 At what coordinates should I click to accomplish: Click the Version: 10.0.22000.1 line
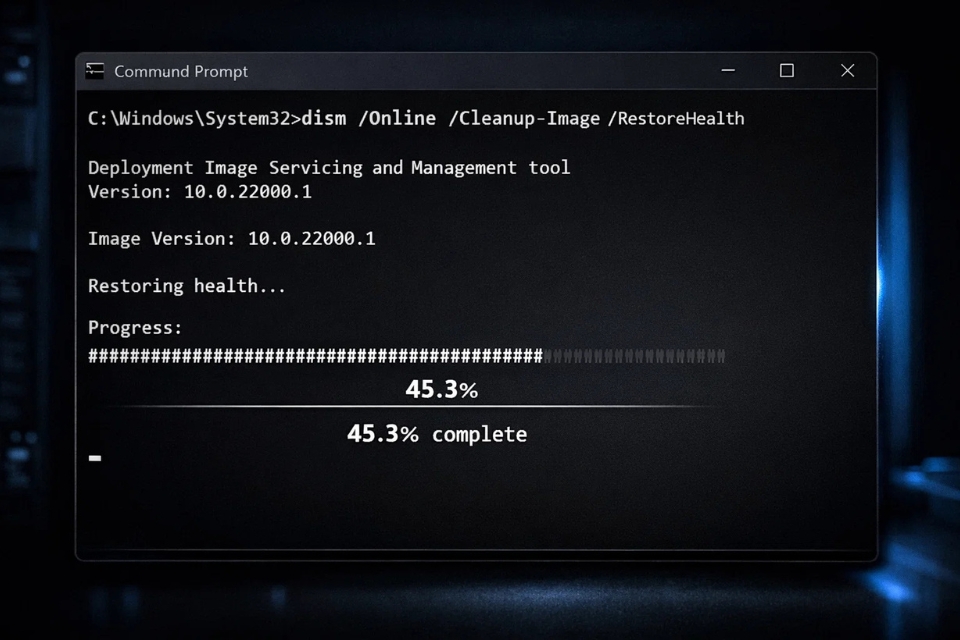[x=200, y=192]
